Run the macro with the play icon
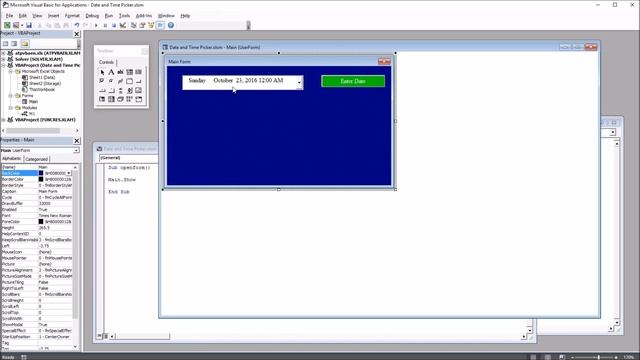 [x=96, y=25]
